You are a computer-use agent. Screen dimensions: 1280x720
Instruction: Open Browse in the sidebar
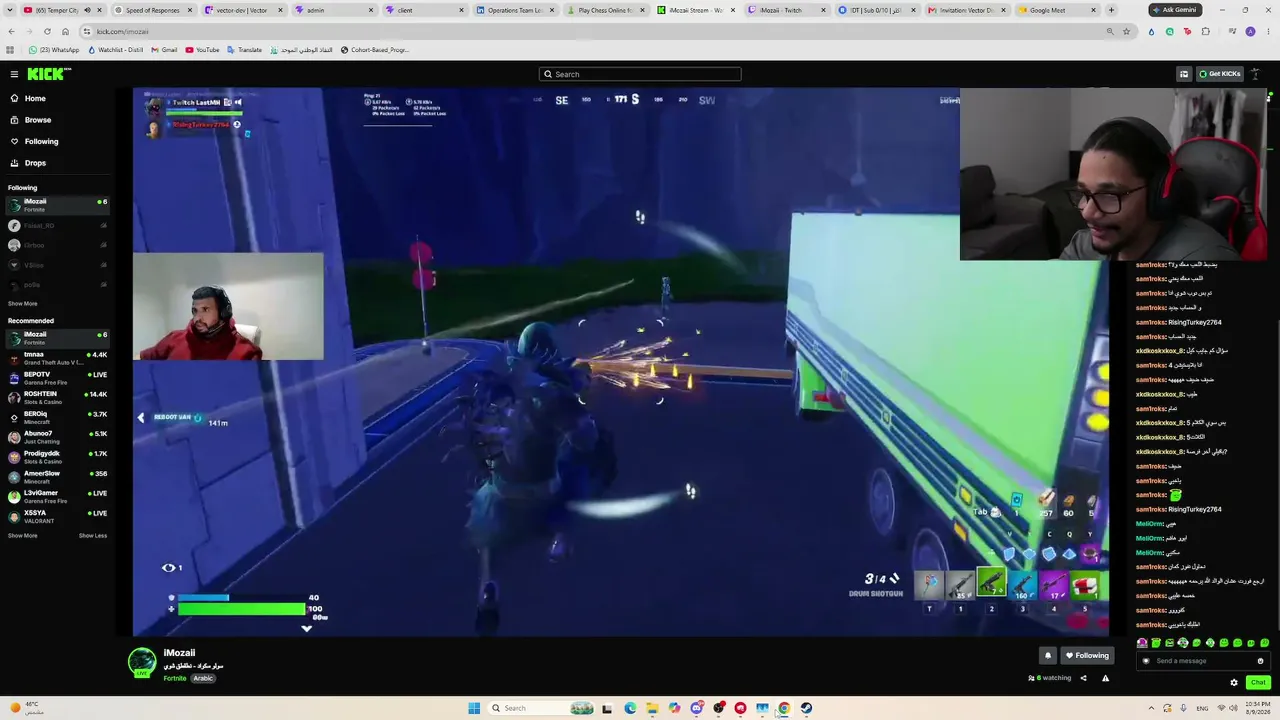(38, 120)
